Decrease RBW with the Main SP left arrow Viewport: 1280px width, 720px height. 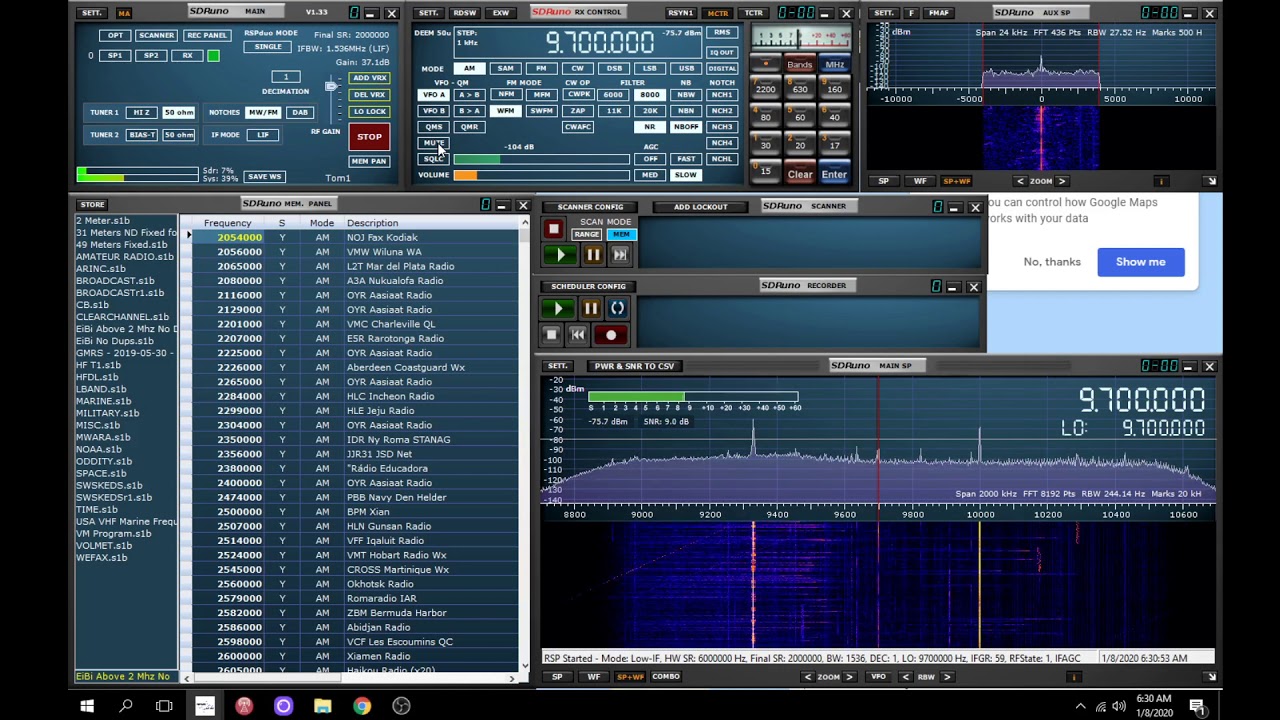[905, 677]
